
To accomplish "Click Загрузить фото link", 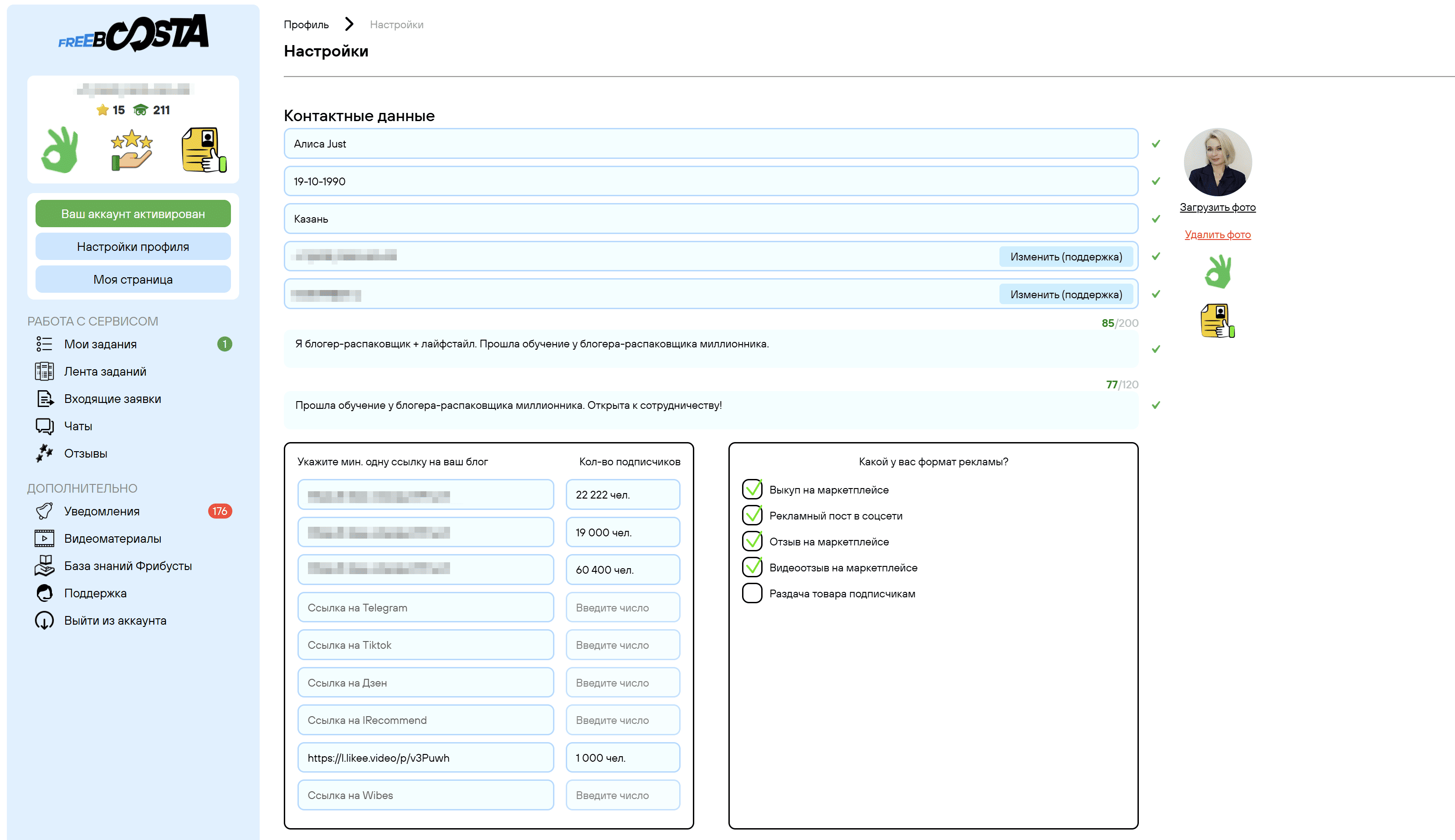I will click(1217, 207).
